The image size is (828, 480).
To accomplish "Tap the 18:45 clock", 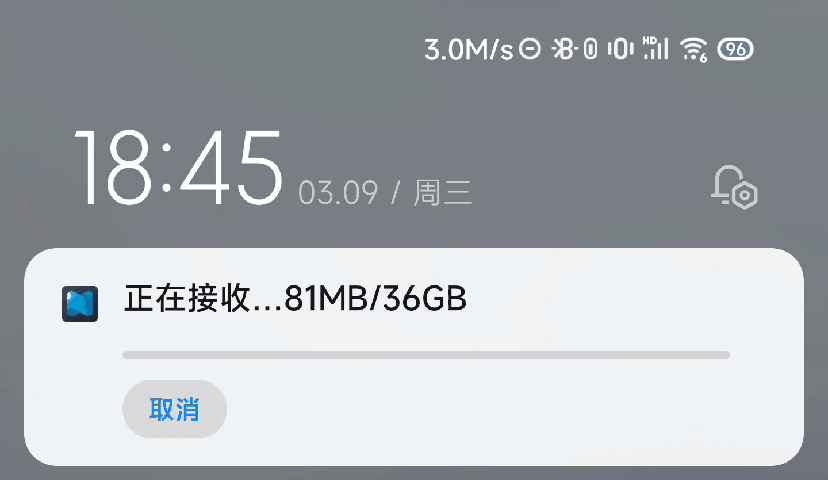I will [x=178, y=168].
